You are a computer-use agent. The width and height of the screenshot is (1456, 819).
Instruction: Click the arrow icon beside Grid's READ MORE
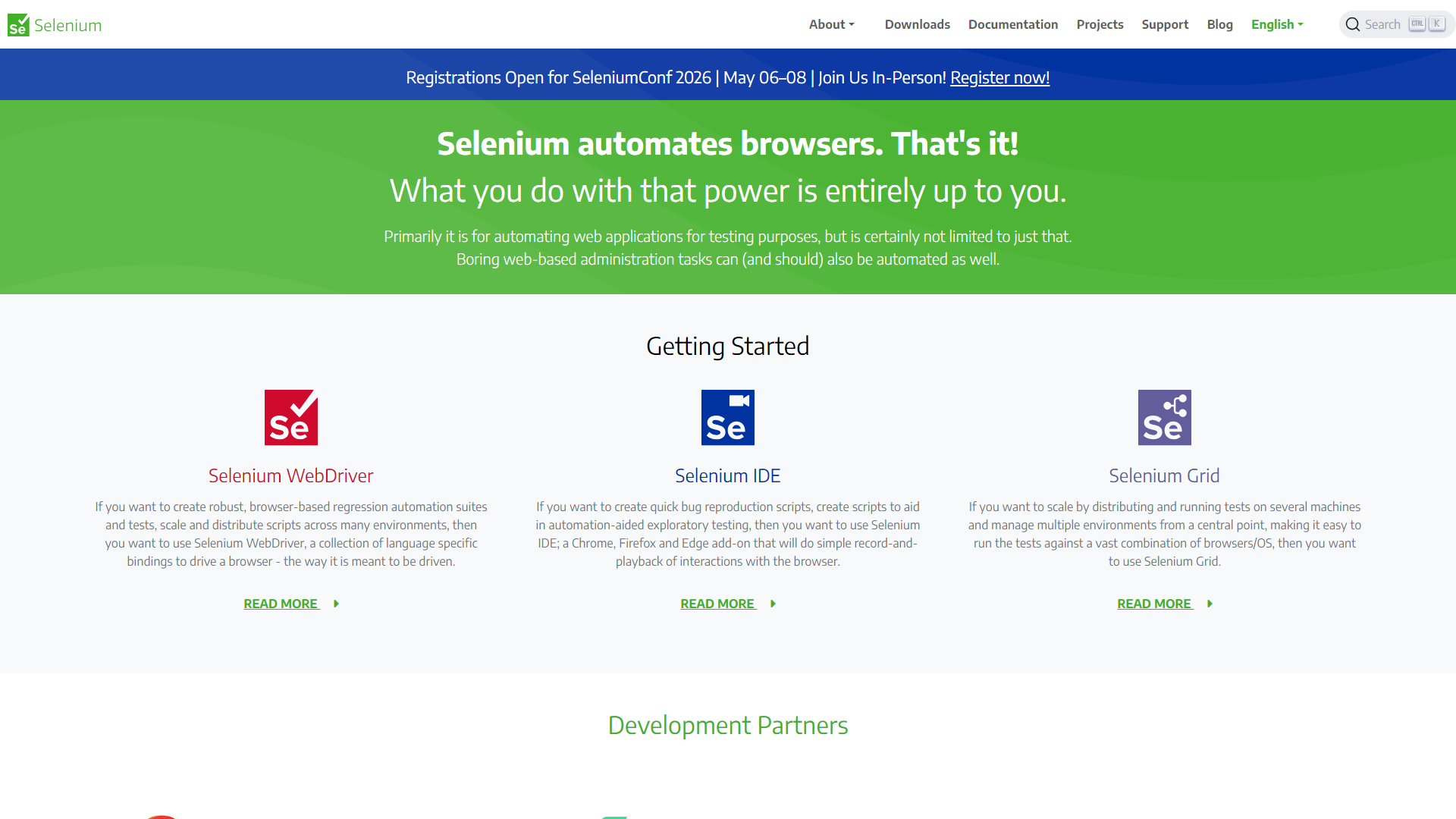pos(1210,604)
